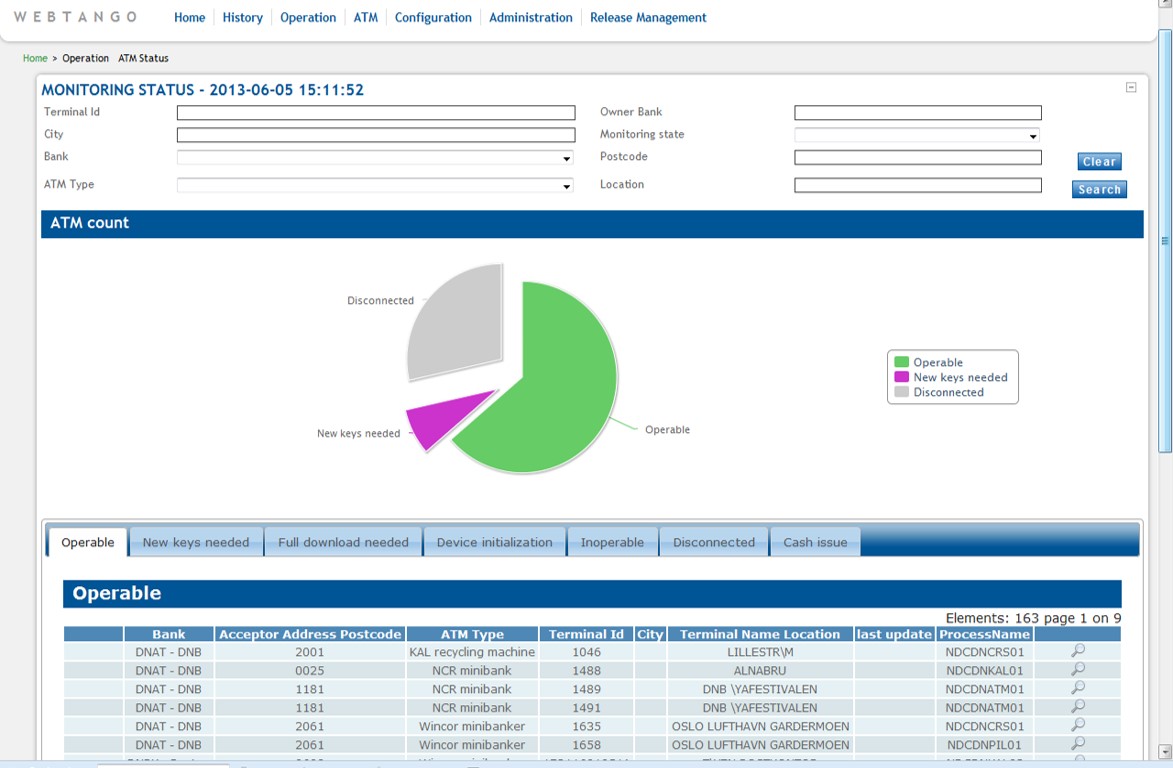Viewport: 1173px width, 768px height.
Task: Follow the Home breadcrumb link
Action: tap(35, 59)
